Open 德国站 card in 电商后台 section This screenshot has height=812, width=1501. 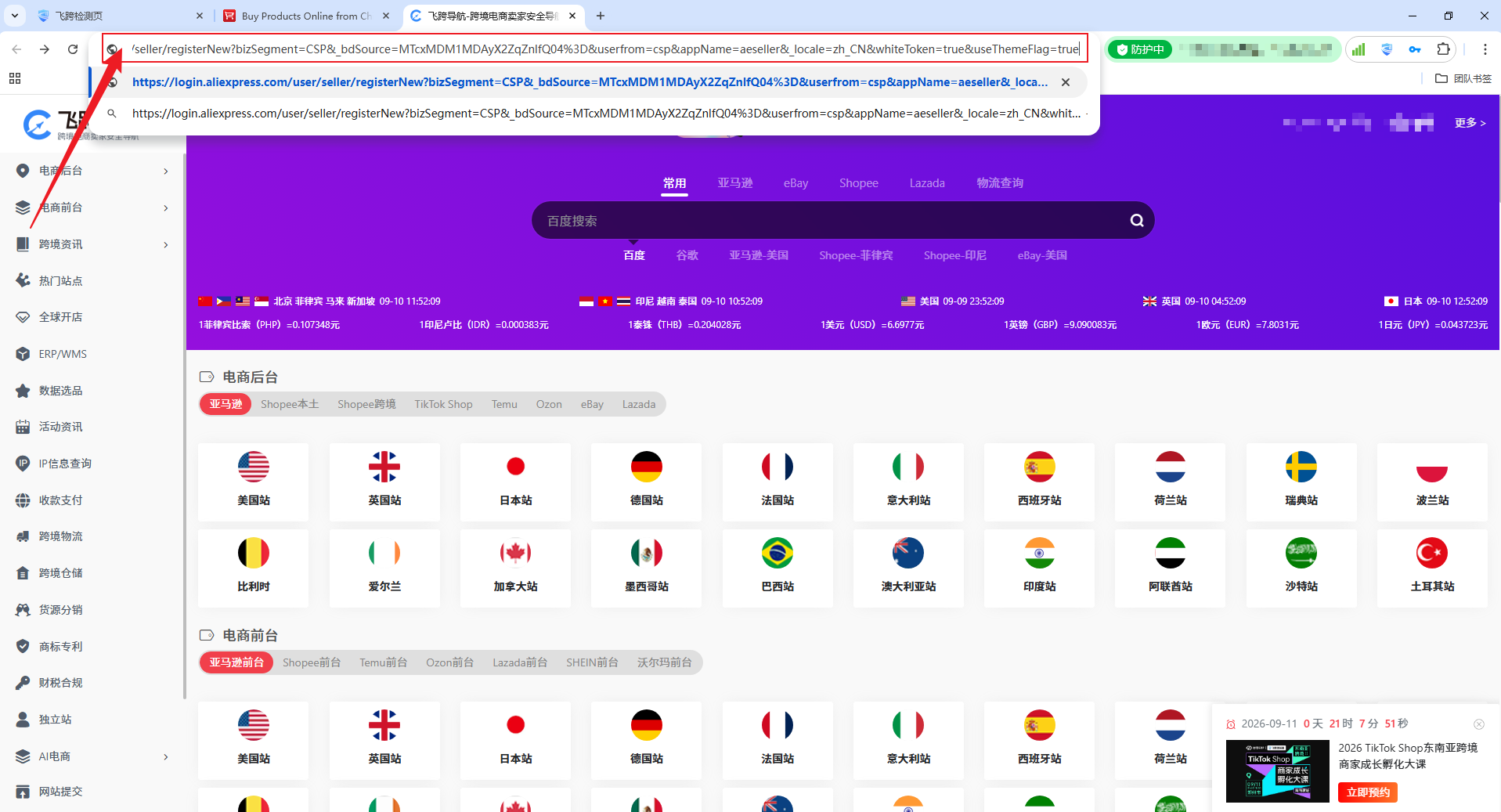point(647,482)
